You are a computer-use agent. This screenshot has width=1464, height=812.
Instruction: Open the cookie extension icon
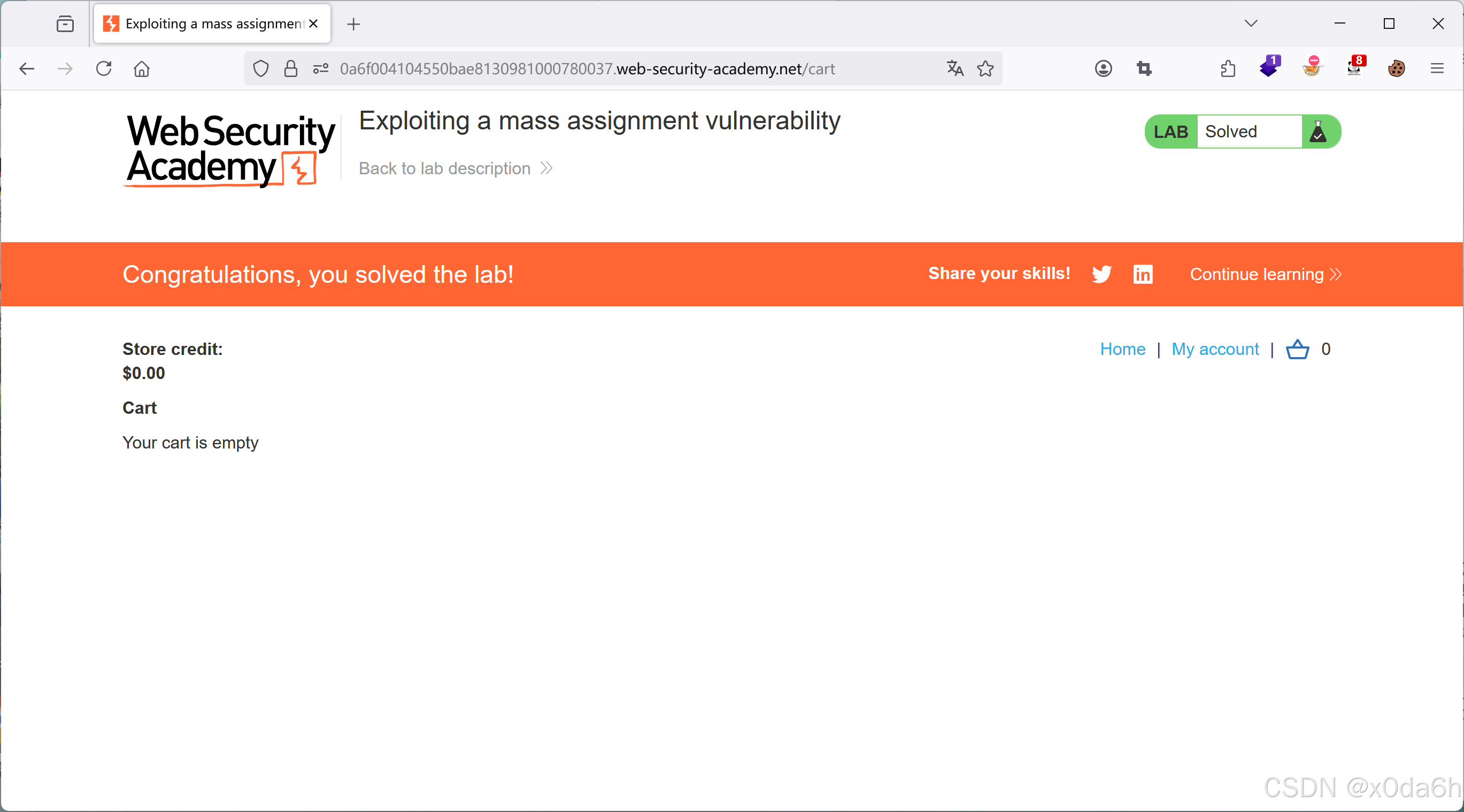pyautogui.click(x=1396, y=69)
